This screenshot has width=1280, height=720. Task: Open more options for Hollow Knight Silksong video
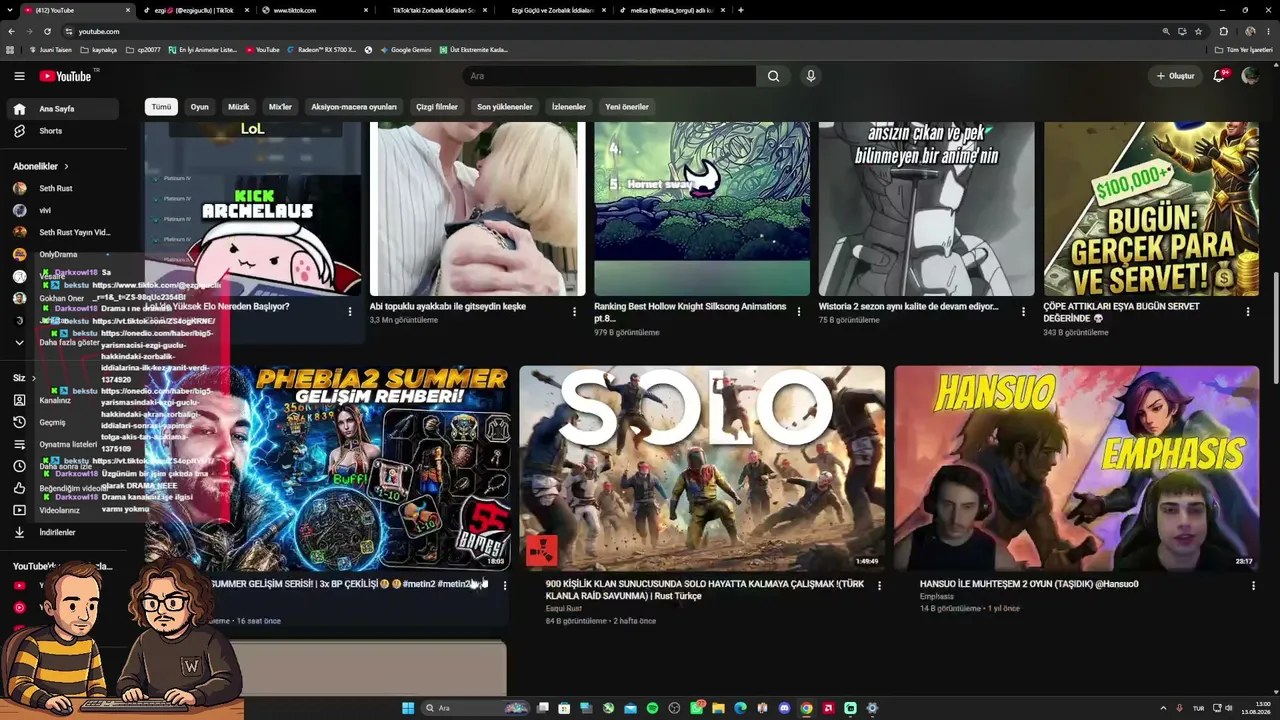(x=799, y=312)
